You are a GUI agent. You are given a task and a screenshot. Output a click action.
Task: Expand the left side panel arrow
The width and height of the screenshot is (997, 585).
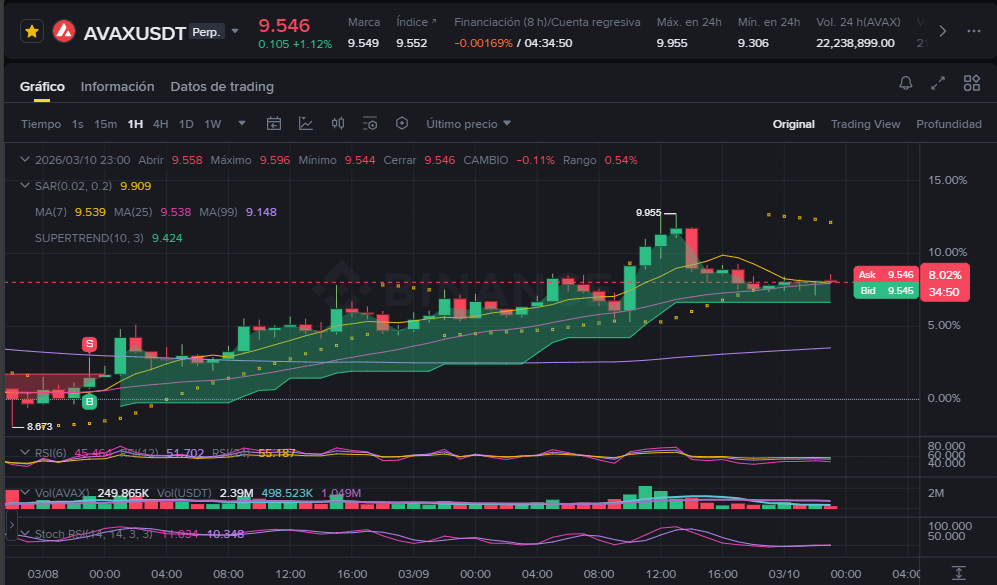(x=11, y=526)
